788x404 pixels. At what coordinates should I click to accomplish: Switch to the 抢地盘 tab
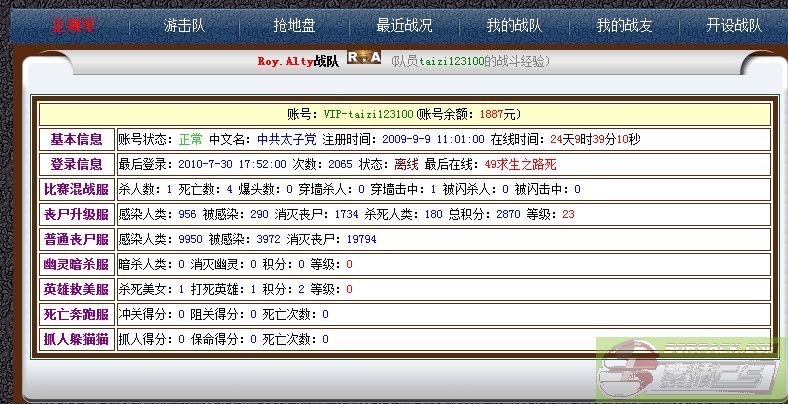[x=294, y=26]
